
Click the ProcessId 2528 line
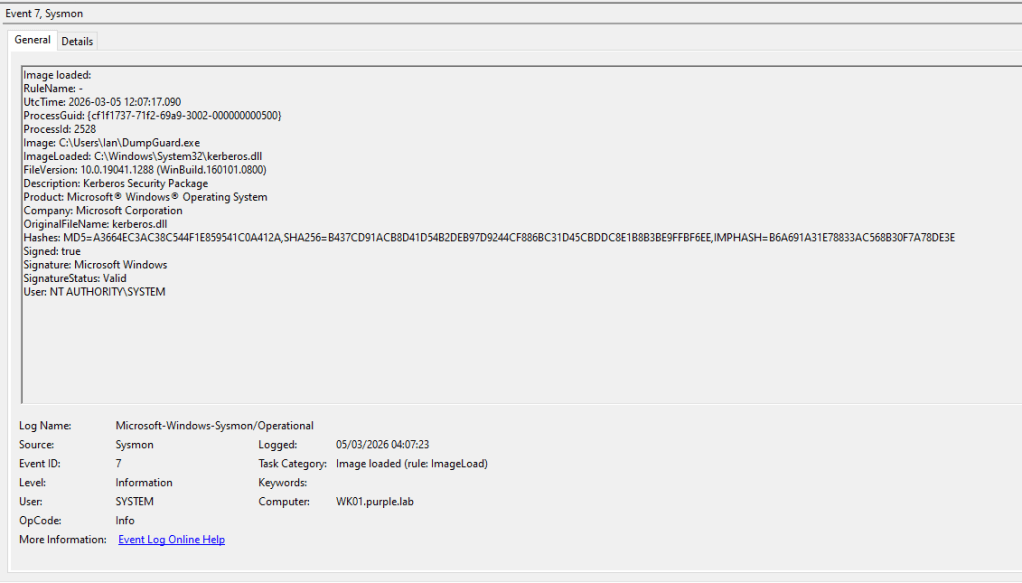(x=60, y=129)
